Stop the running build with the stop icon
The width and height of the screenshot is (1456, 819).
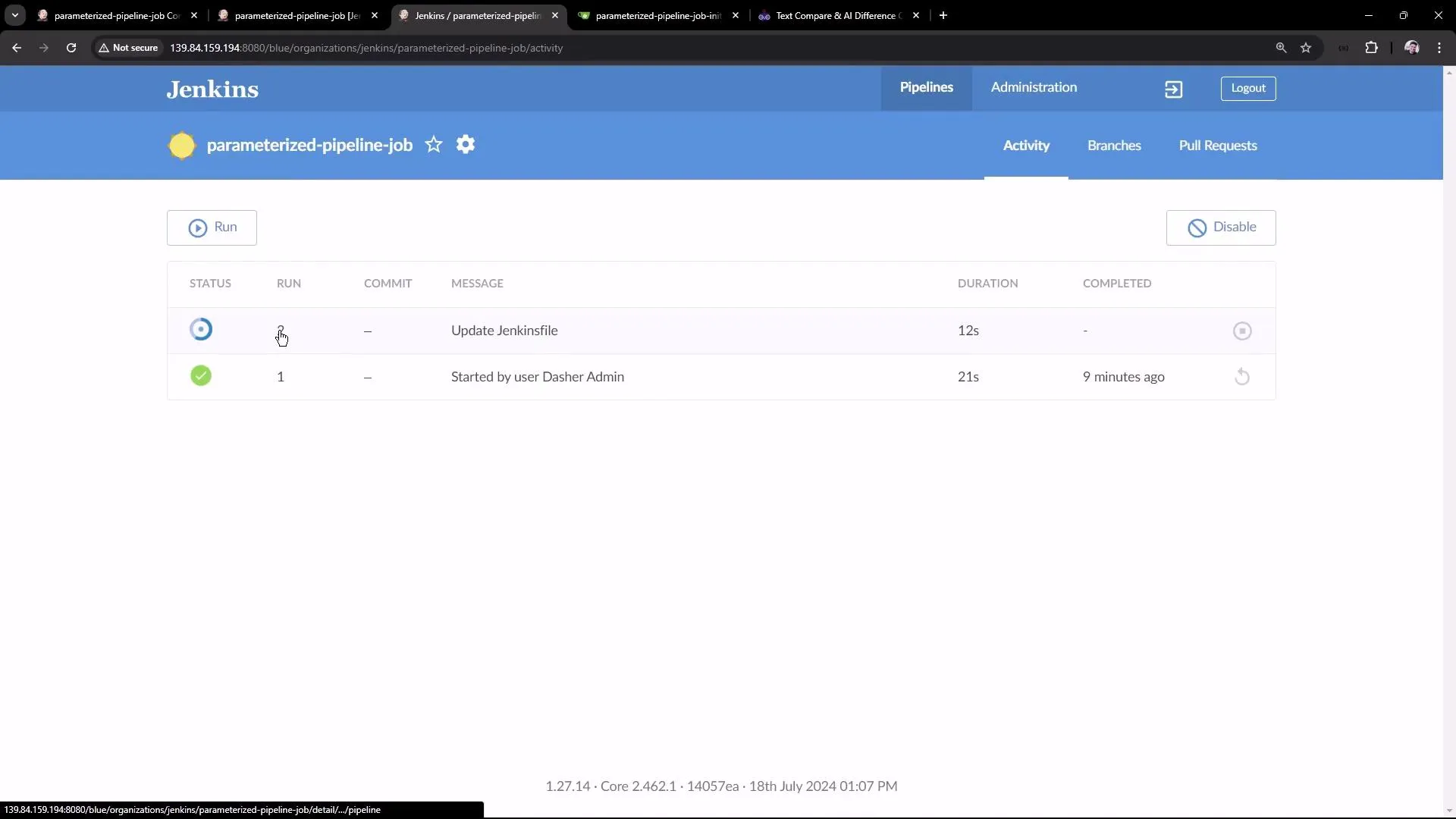tap(1242, 331)
